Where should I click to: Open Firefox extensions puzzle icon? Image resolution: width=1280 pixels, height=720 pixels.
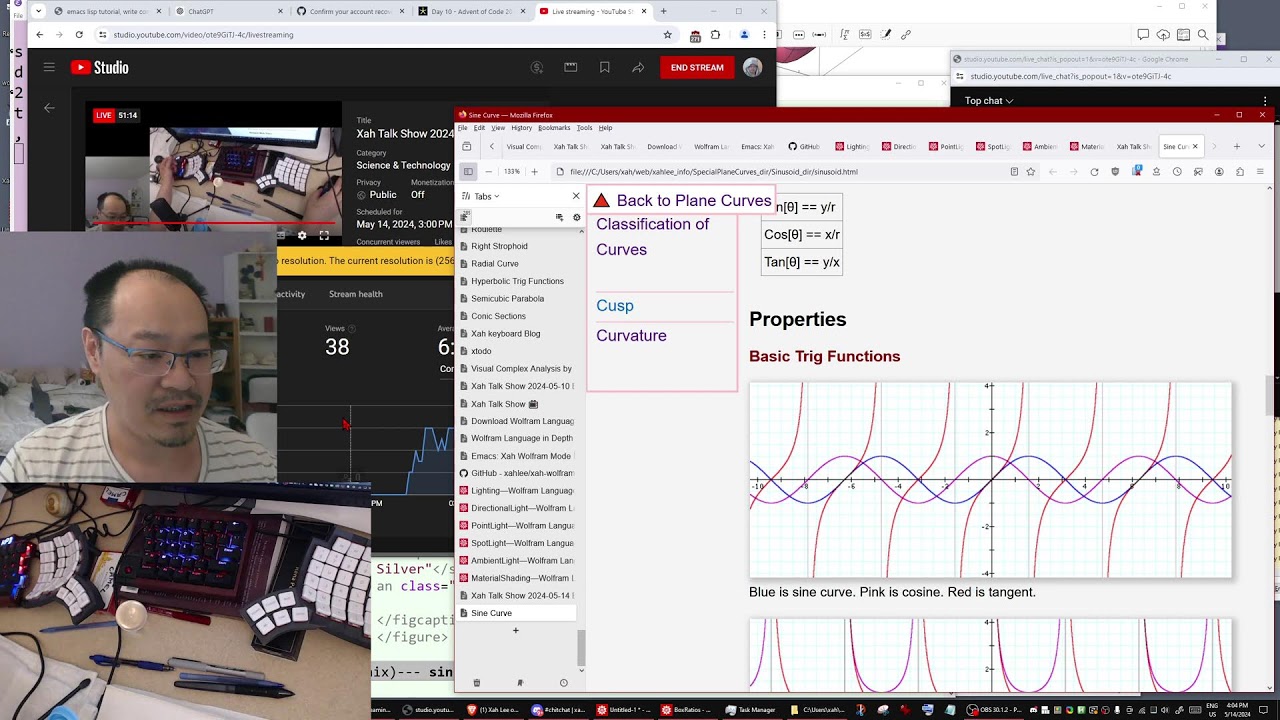click(1240, 171)
